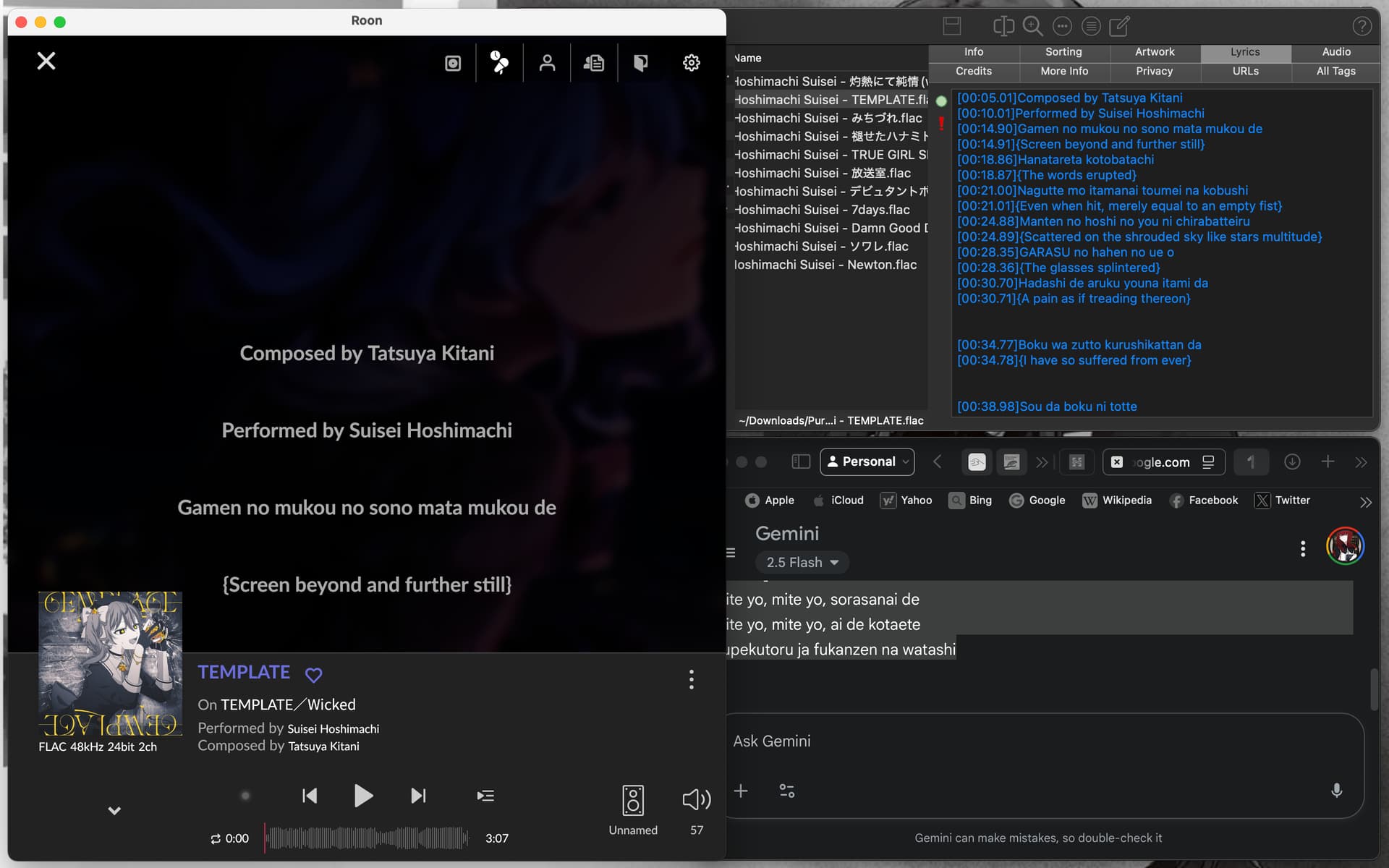The height and width of the screenshot is (868, 1389).
Task: Toggle the Safari sidebar button
Action: (800, 461)
